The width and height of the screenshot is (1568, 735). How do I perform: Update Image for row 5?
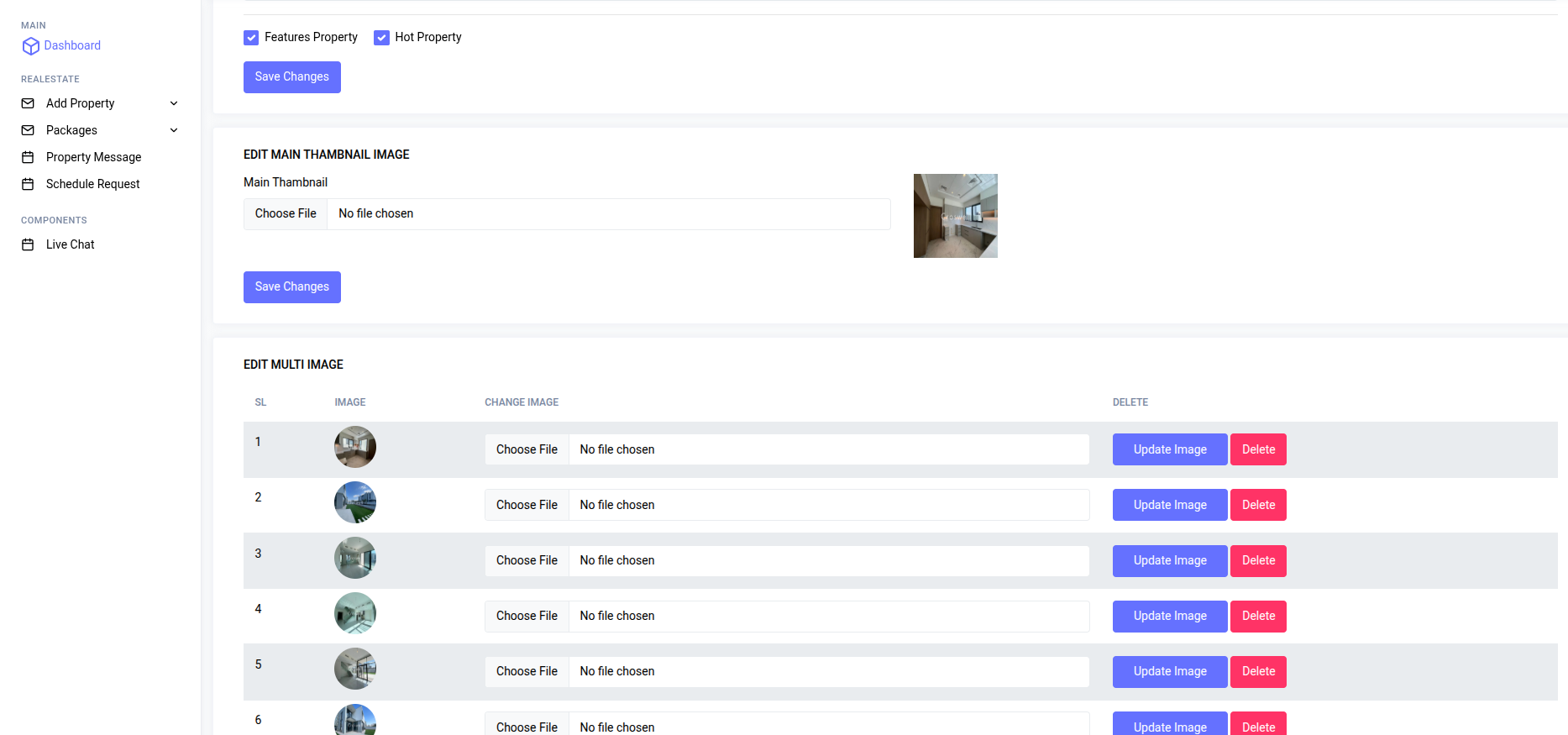[1170, 671]
